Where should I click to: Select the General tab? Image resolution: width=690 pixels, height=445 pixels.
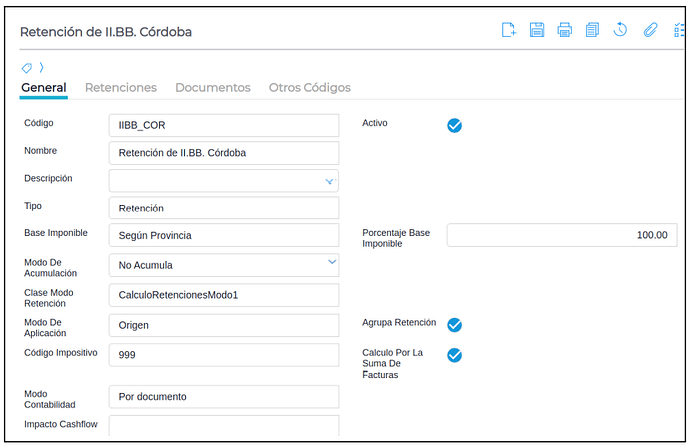click(44, 88)
